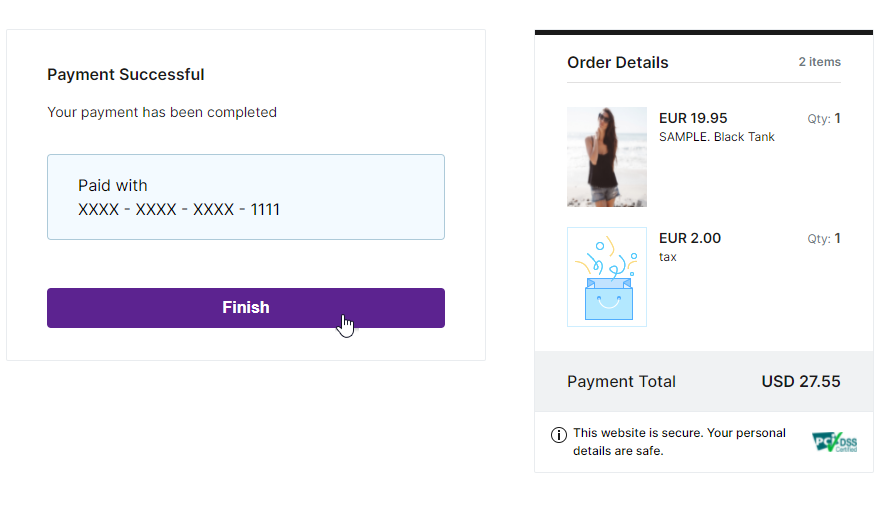Image resolution: width=884 pixels, height=510 pixels.
Task: Click the info icon beside the security notice
Action: pos(559,435)
